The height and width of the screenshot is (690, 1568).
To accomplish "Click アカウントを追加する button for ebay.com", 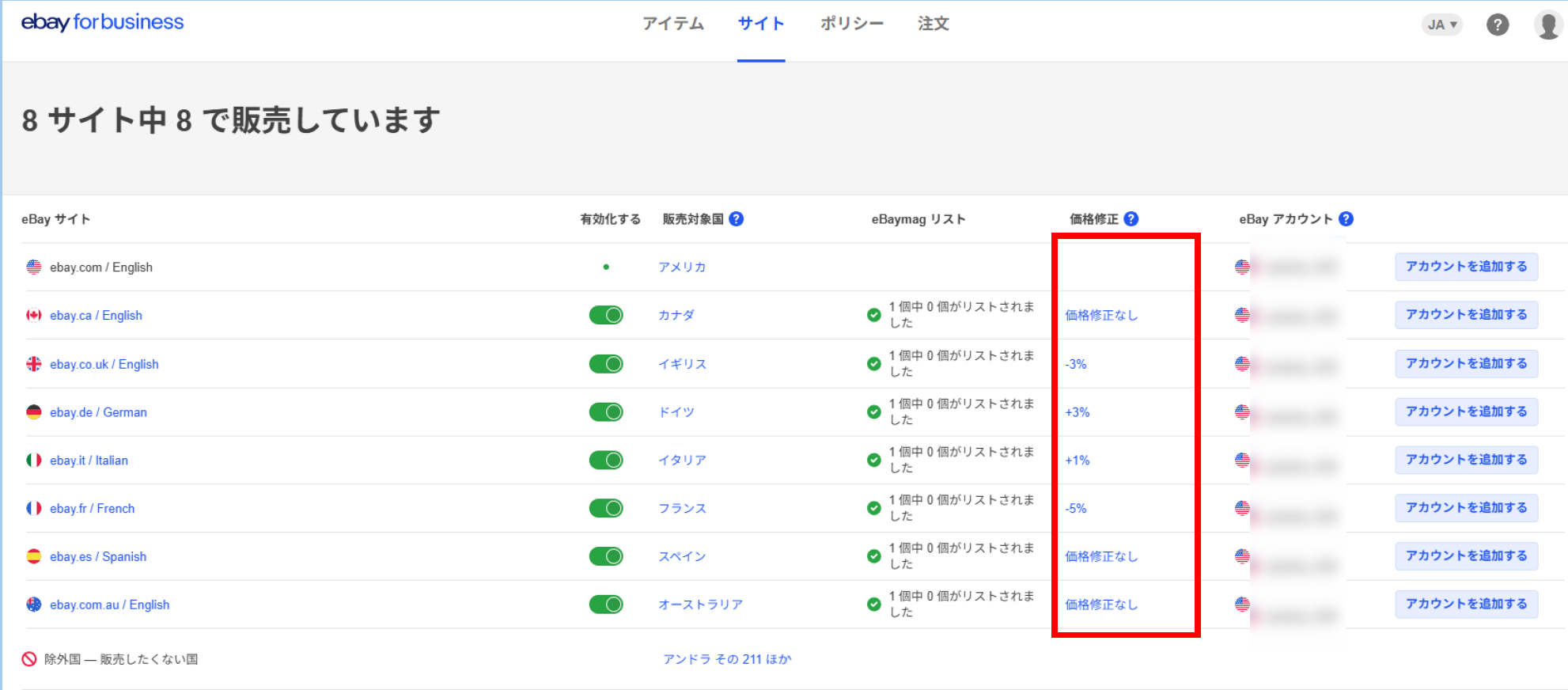I will pyautogui.click(x=1466, y=267).
